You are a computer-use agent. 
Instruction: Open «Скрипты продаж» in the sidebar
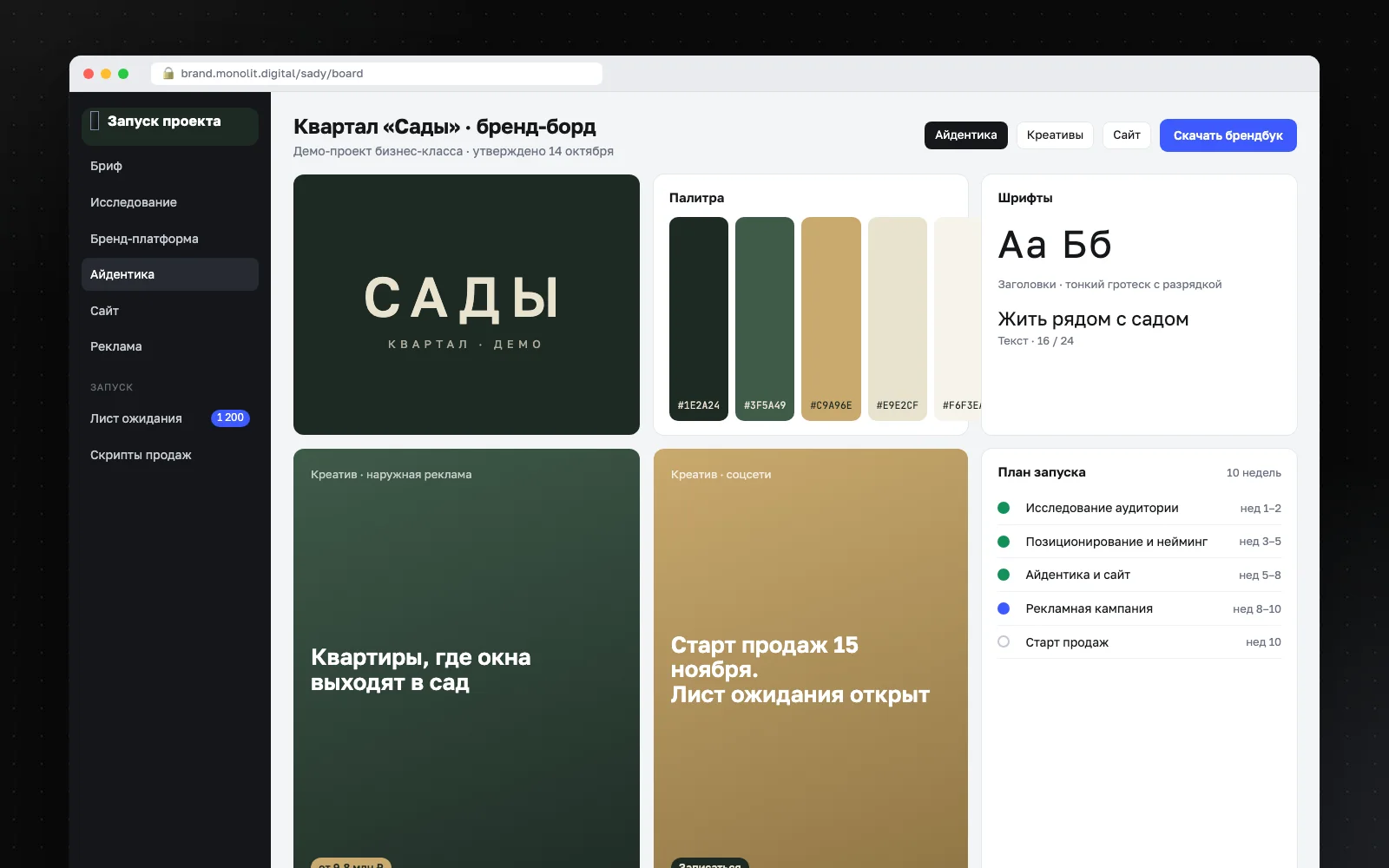click(170, 455)
